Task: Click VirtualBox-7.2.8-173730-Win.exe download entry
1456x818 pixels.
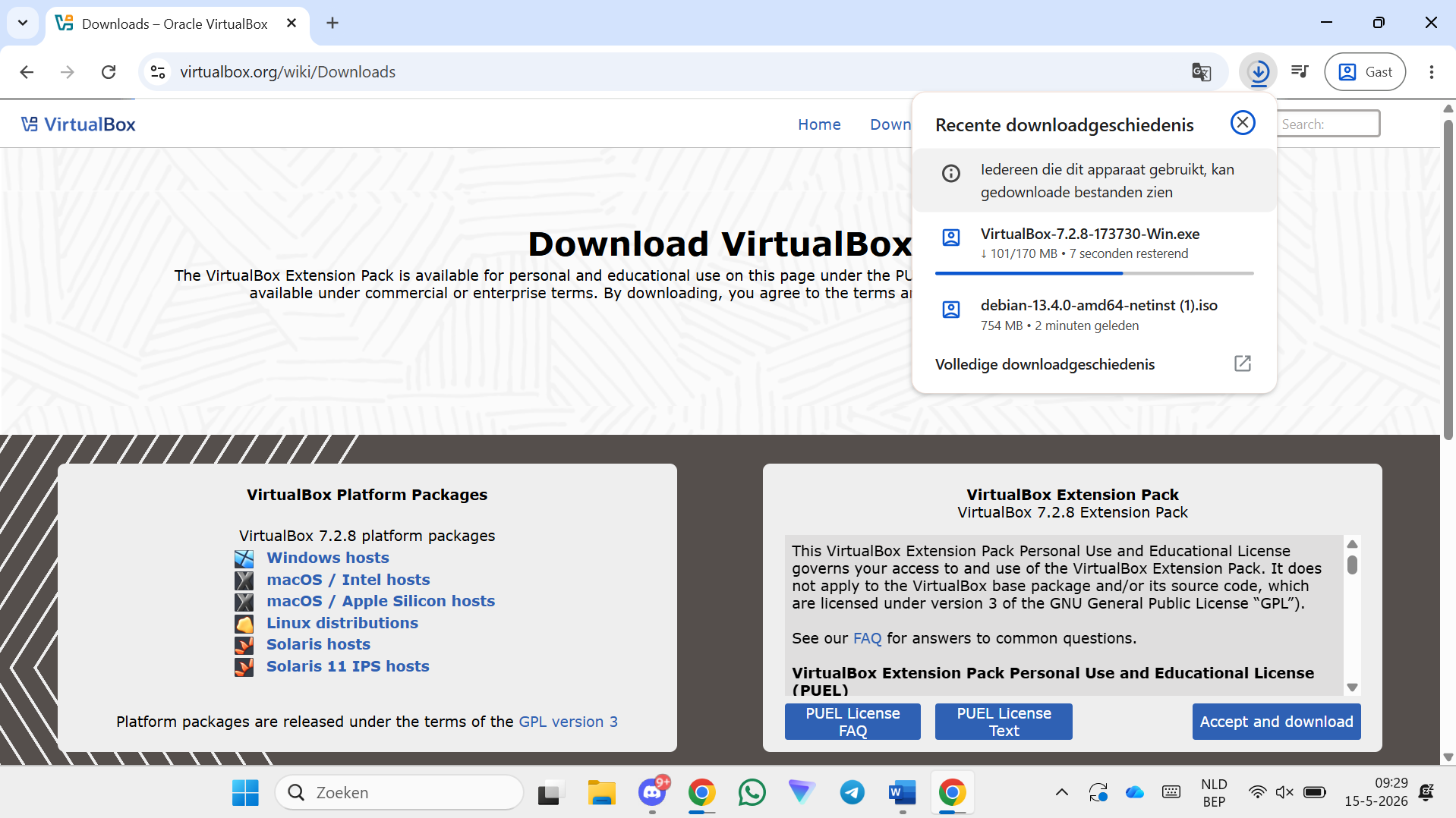Action: point(1093,244)
